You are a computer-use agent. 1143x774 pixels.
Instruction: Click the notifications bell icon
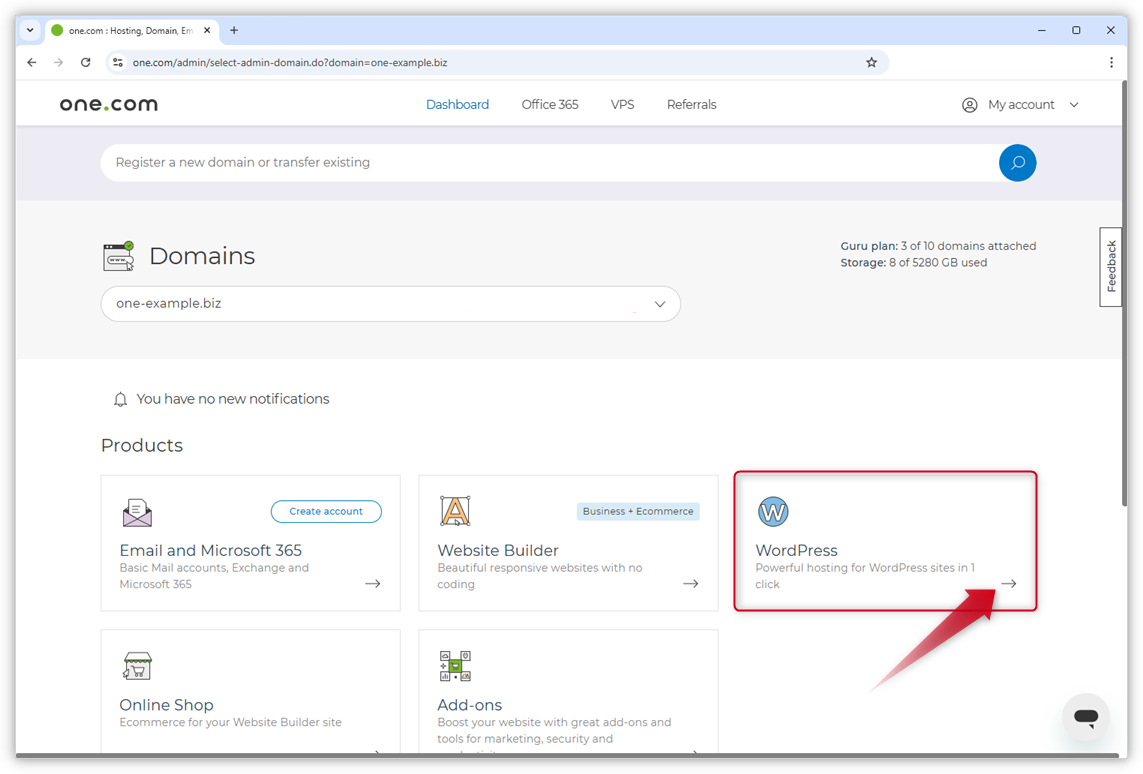pyautogui.click(x=120, y=398)
